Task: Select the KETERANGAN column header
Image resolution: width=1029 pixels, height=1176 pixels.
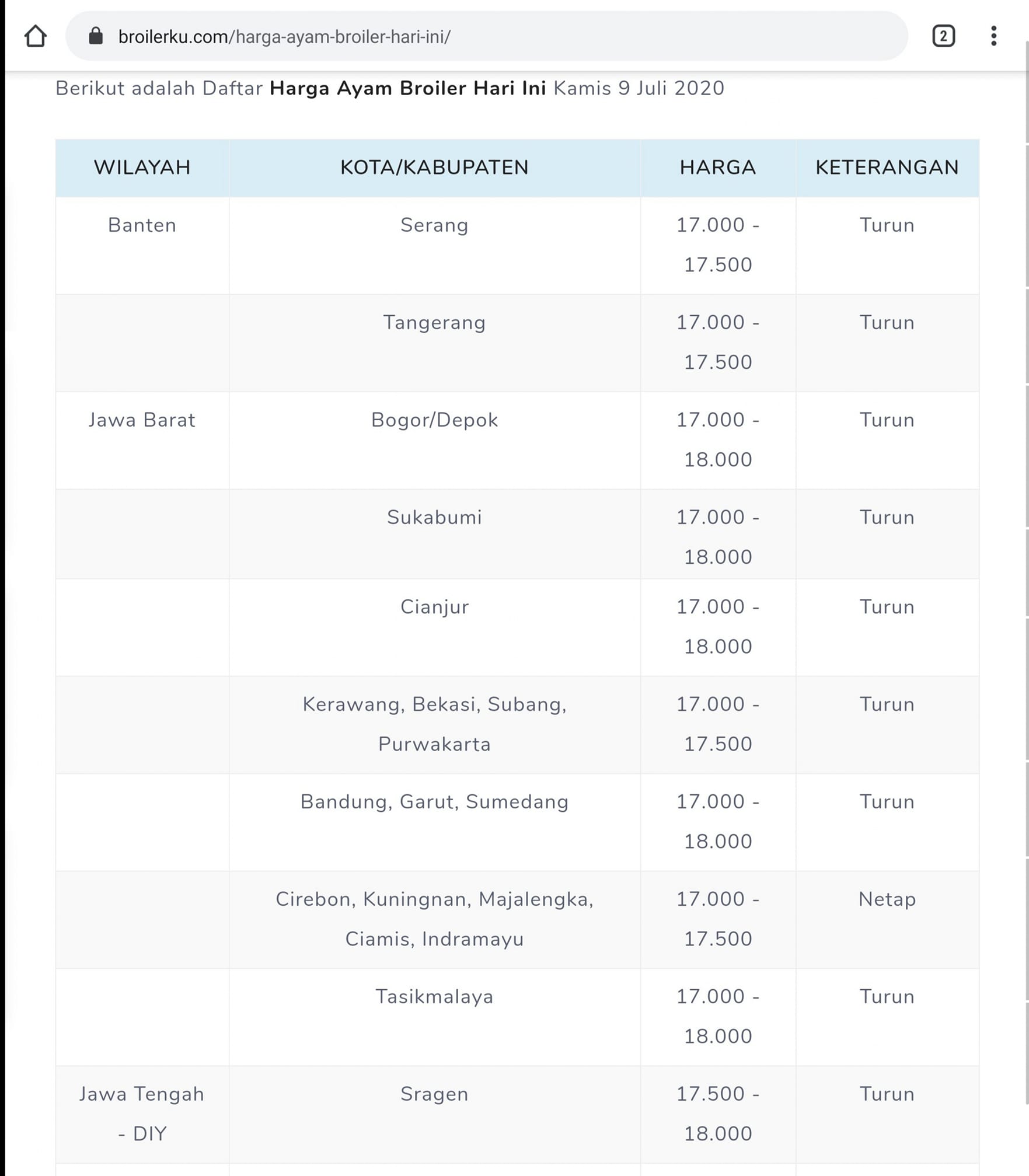Action: [887, 167]
